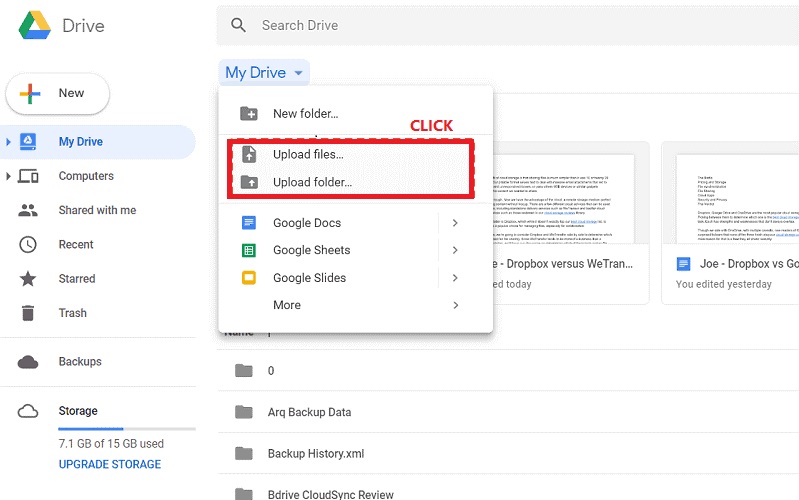Open Shared with me
799x500 pixels.
tap(97, 210)
